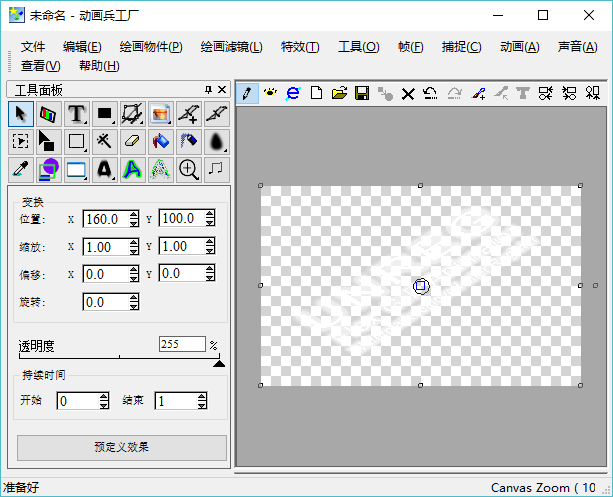Screen dimensions: 613x497
Task: Select the polygon path shape tool
Action: (133, 114)
